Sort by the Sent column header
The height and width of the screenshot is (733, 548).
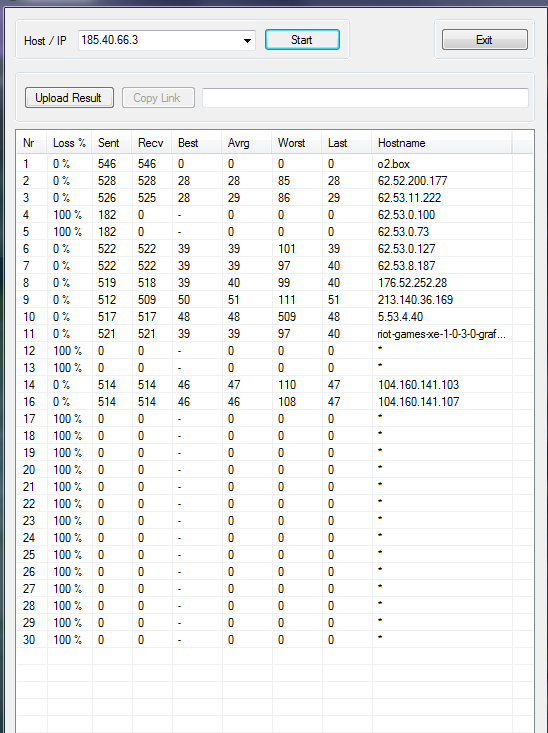pos(112,143)
